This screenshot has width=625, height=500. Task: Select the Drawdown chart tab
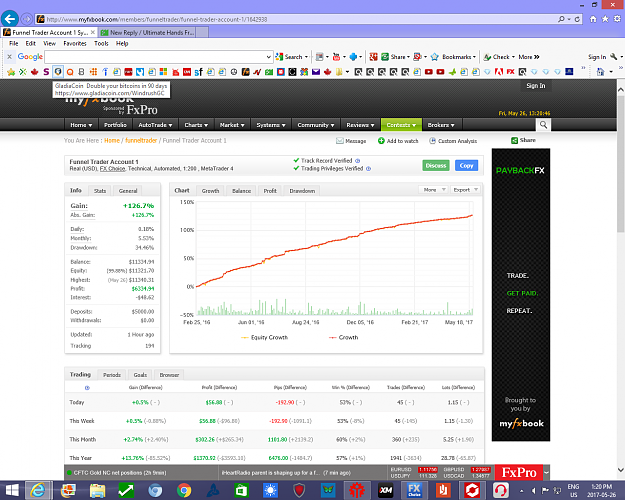(302, 191)
